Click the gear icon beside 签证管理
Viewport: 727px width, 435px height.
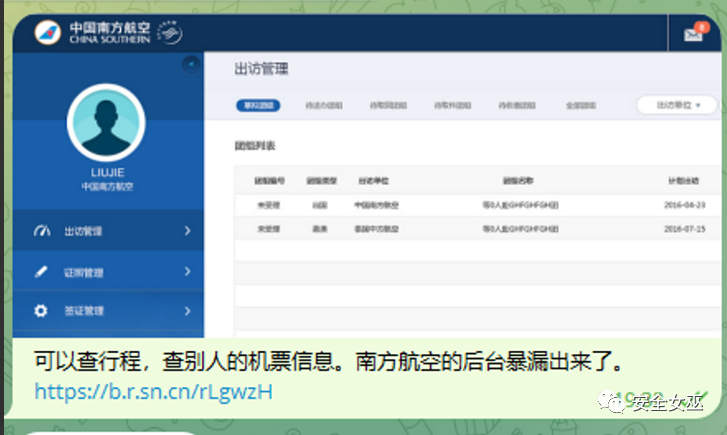tap(41, 310)
